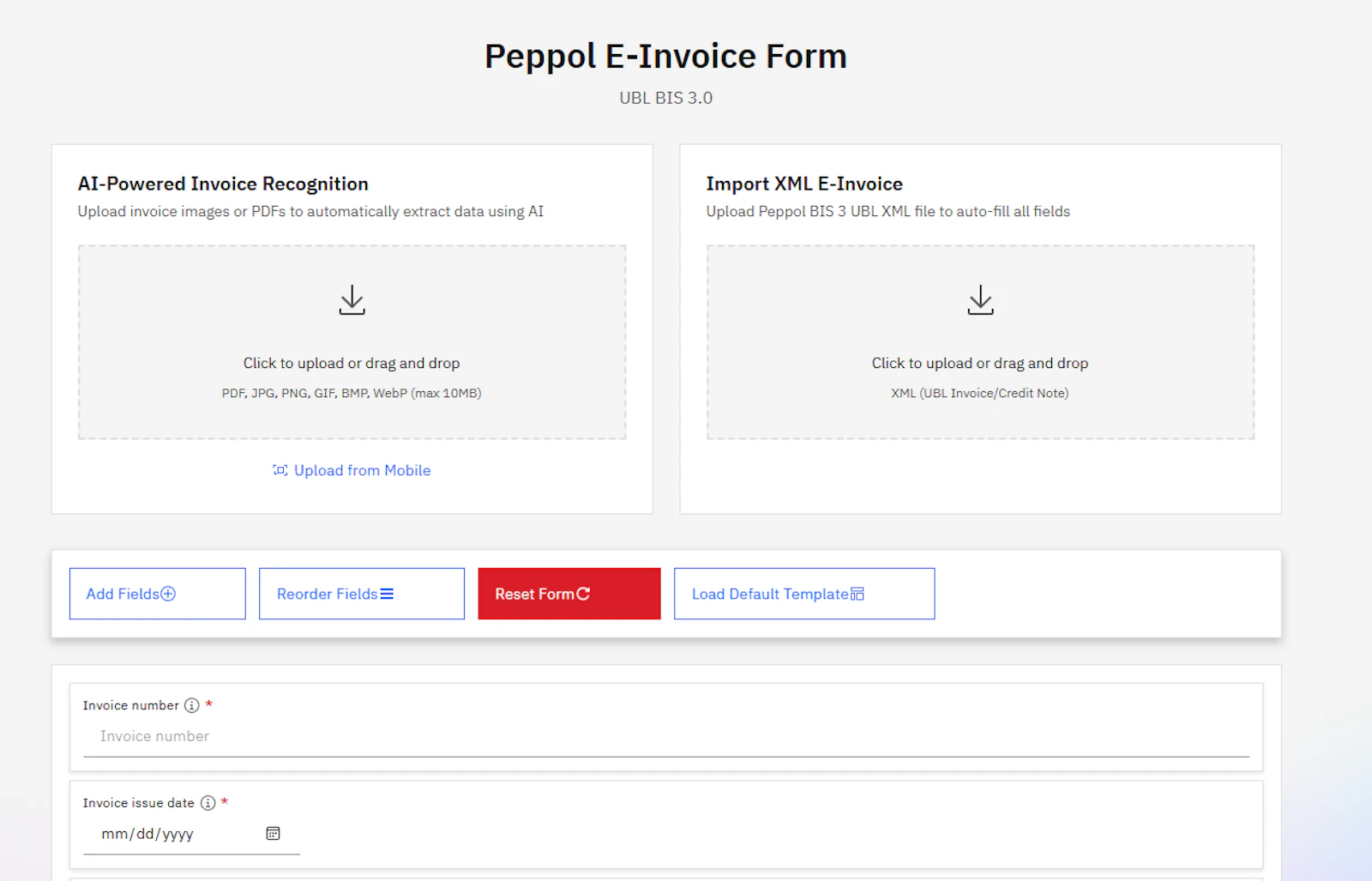The width and height of the screenshot is (1372, 881).
Task: Open the calendar picker for invoice issue date
Action: [x=273, y=834]
